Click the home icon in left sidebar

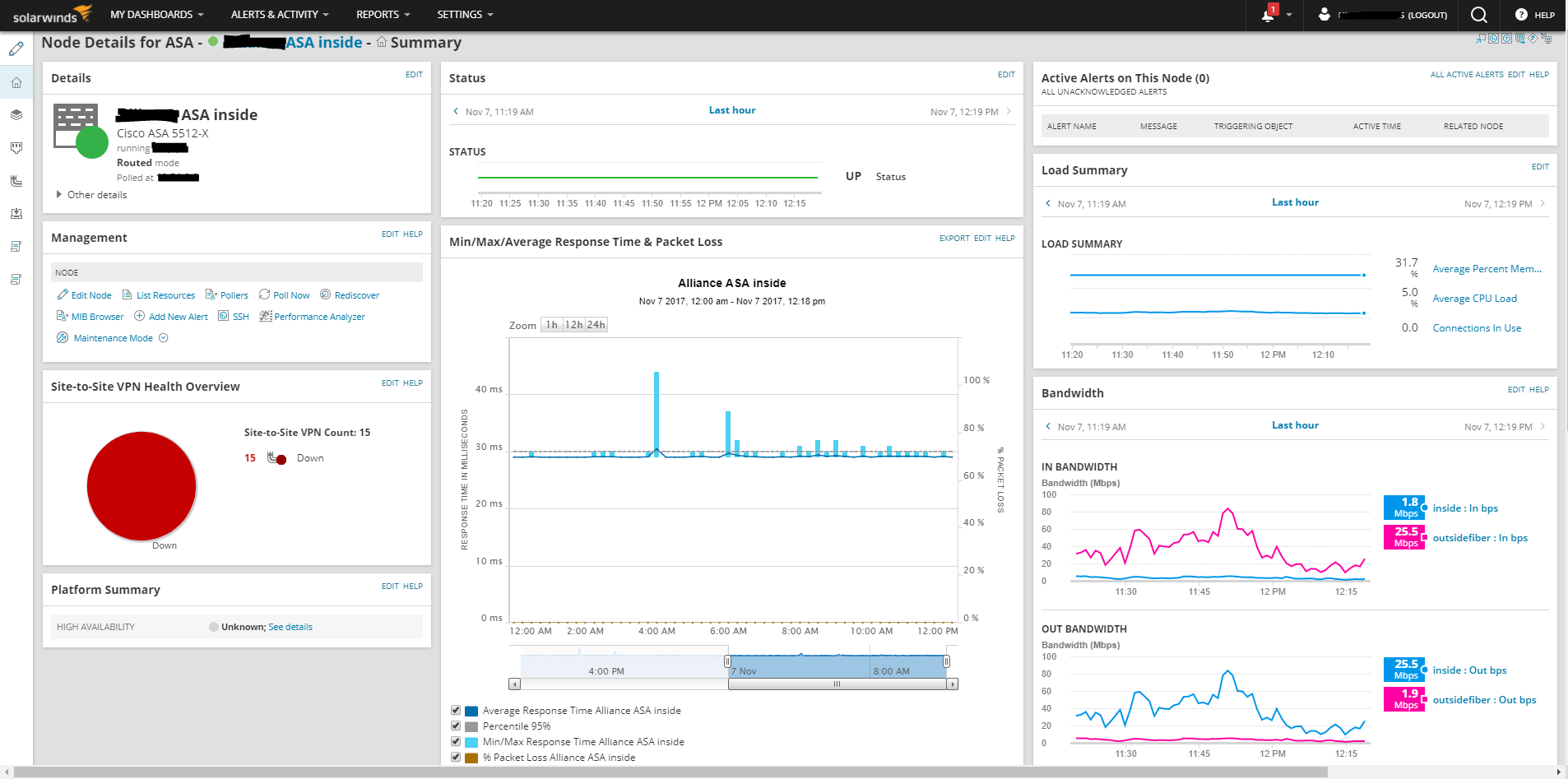click(x=16, y=82)
